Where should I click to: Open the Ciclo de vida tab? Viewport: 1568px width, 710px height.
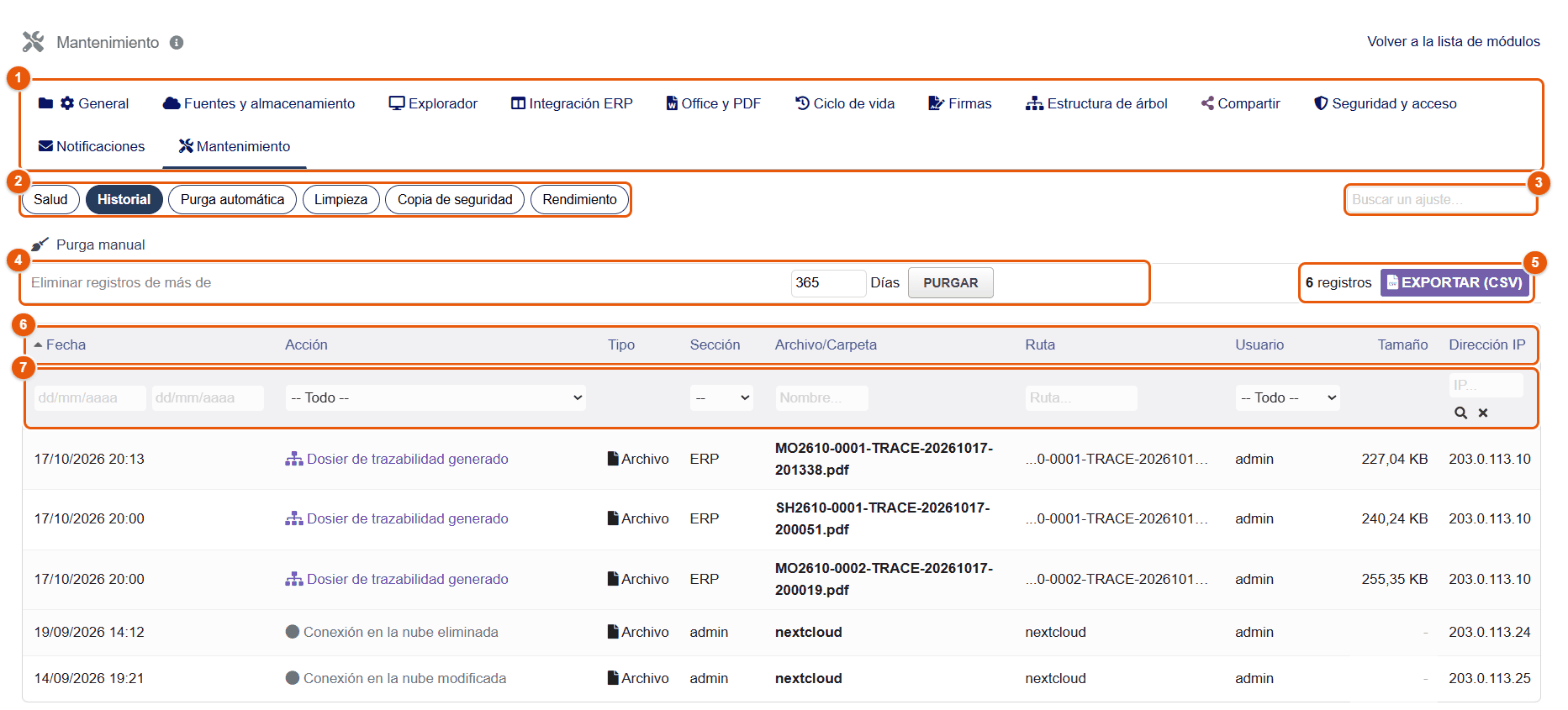pyautogui.click(x=845, y=103)
